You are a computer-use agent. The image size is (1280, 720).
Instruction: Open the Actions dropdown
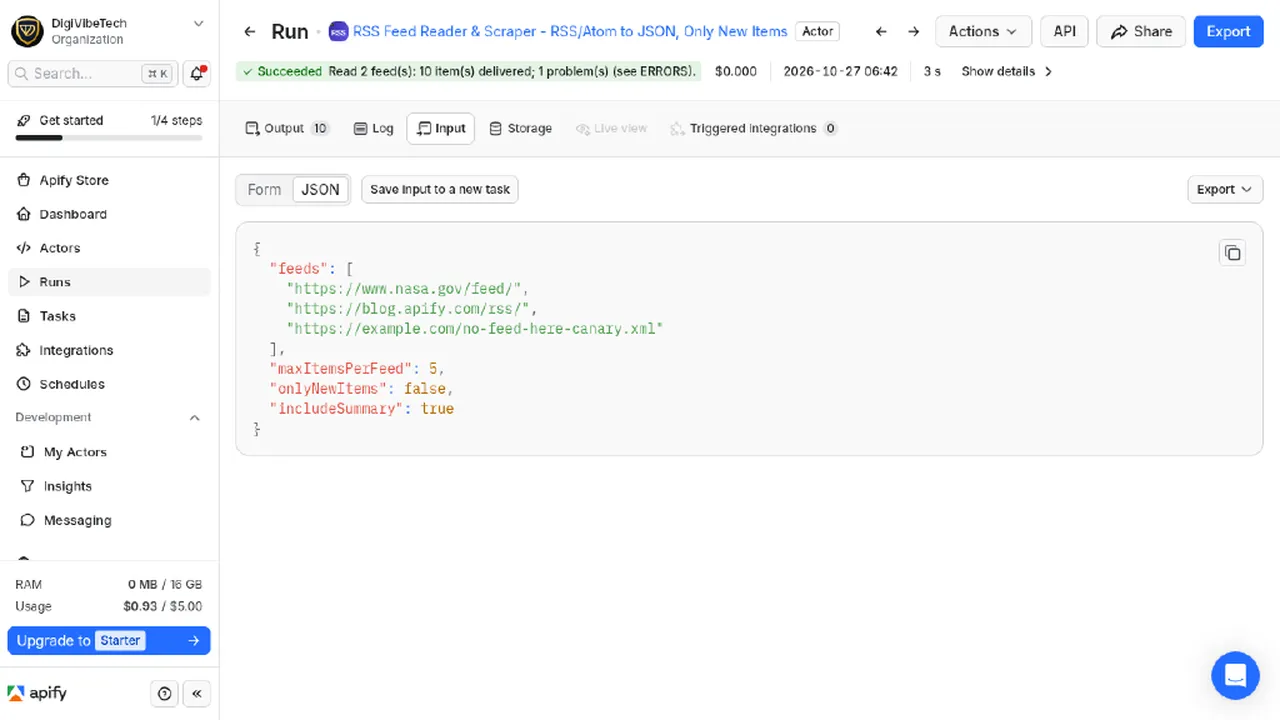pyautogui.click(x=983, y=31)
